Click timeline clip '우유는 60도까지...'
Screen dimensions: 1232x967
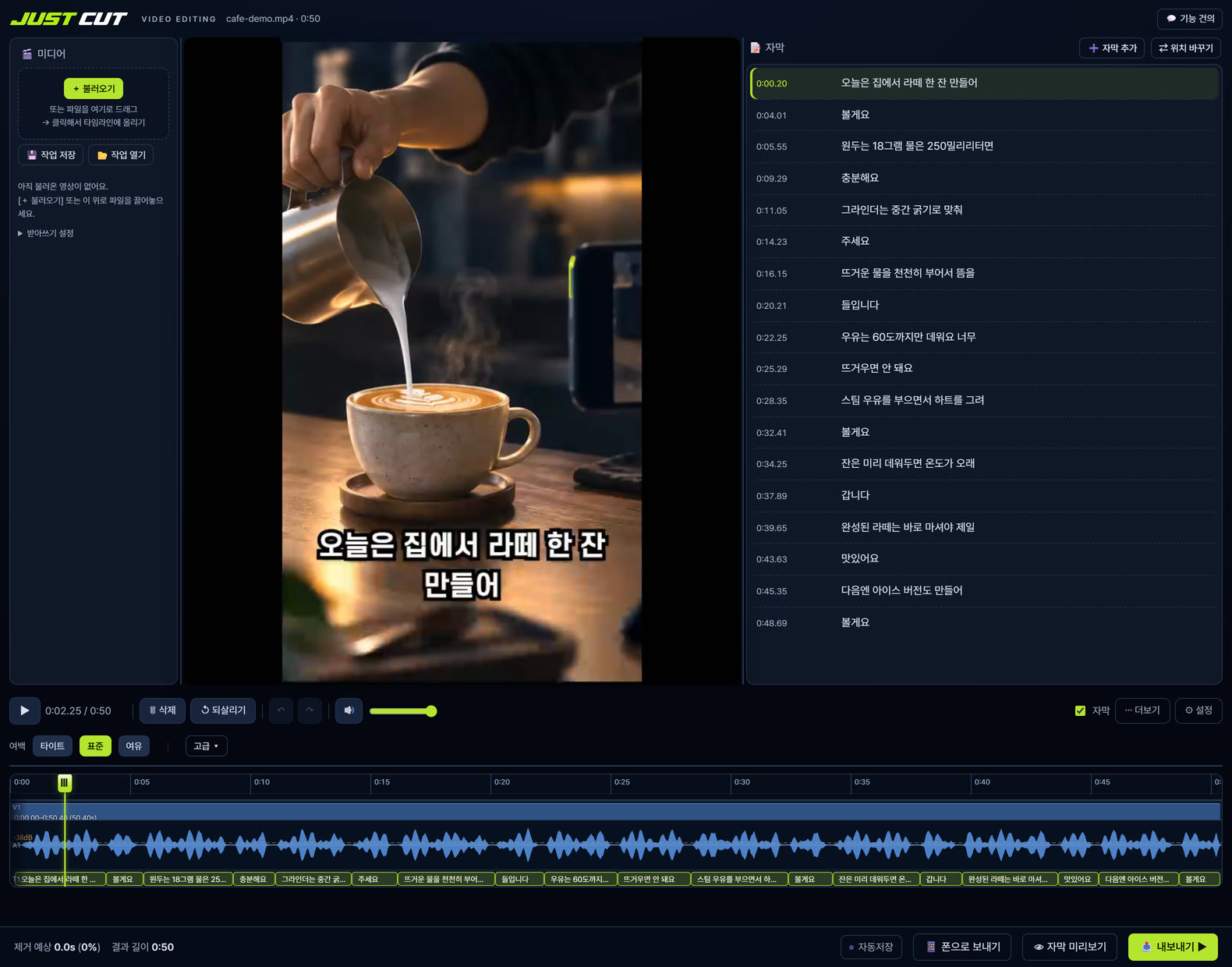pos(580,879)
